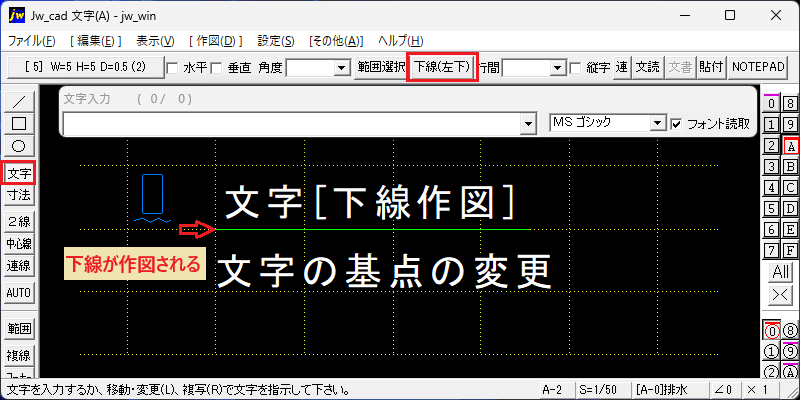Click the All layers button
Image resolution: width=800 pixels, height=400 pixels.
pos(781,272)
